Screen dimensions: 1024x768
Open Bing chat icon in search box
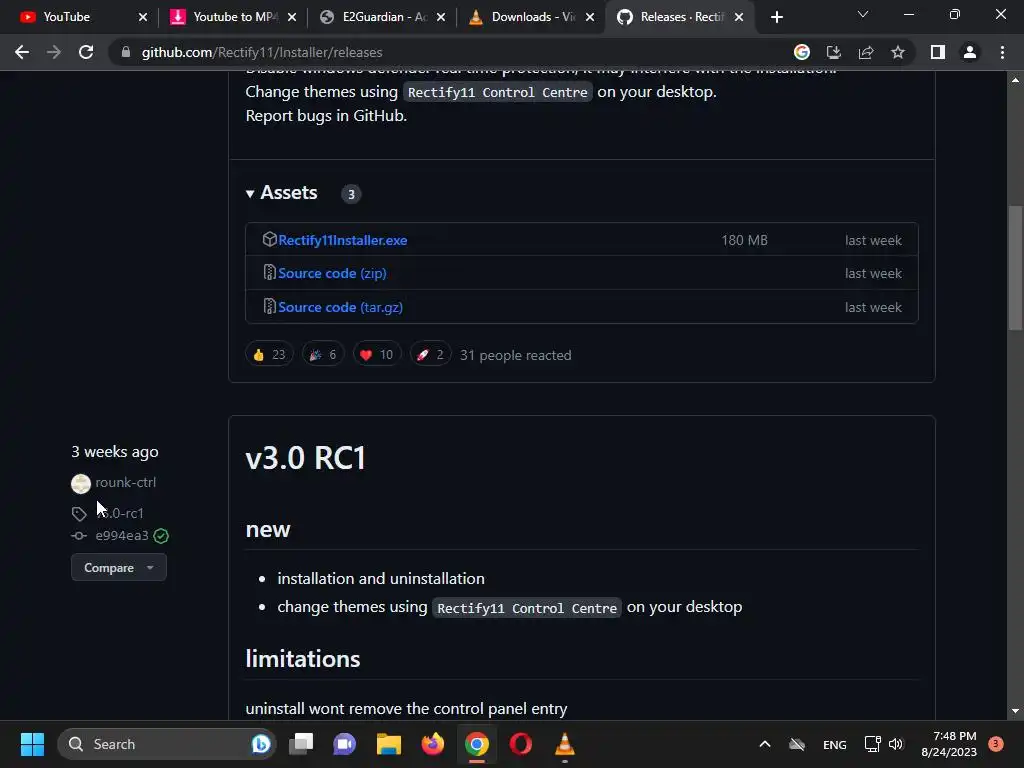click(261, 744)
